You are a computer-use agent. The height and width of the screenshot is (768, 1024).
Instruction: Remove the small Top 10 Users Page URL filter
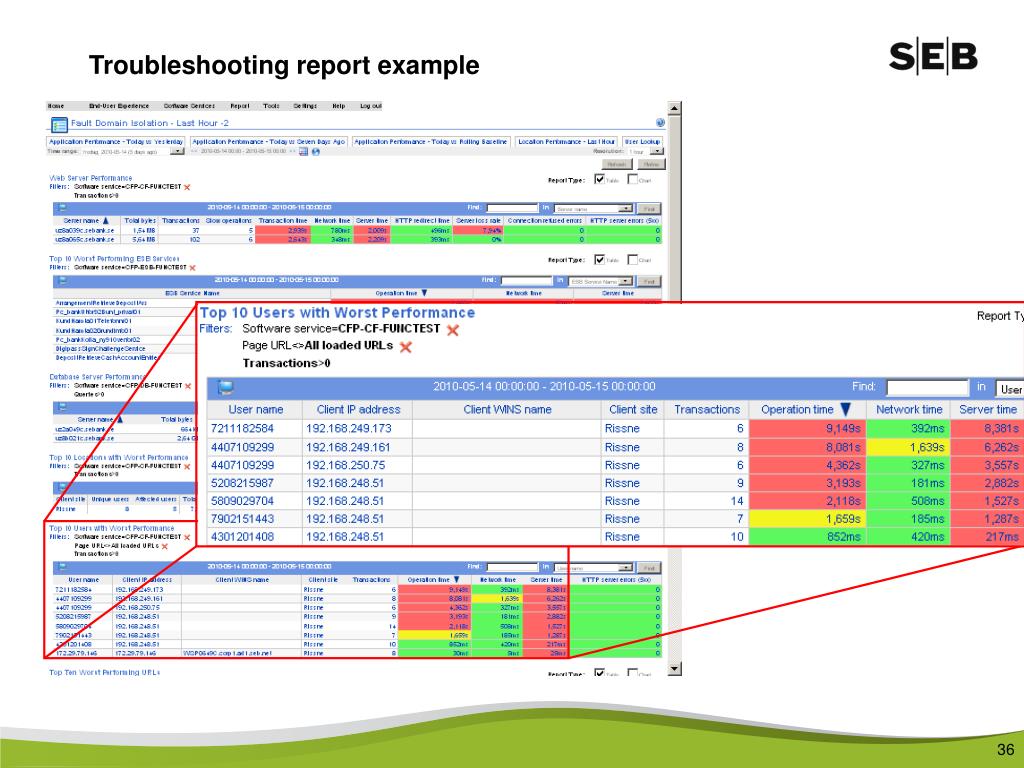click(x=165, y=546)
